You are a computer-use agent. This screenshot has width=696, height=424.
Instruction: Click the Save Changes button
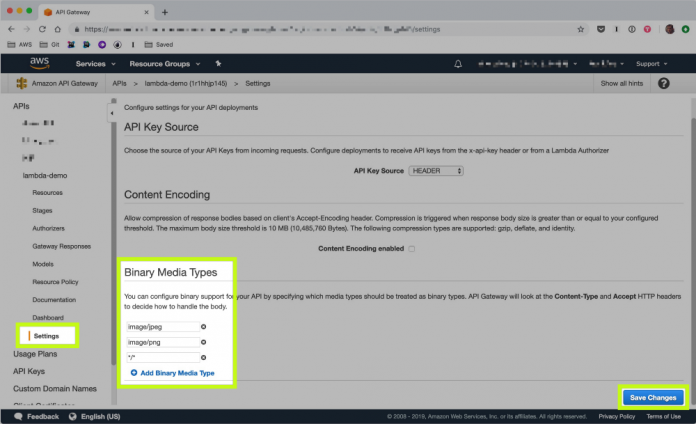click(652, 397)
